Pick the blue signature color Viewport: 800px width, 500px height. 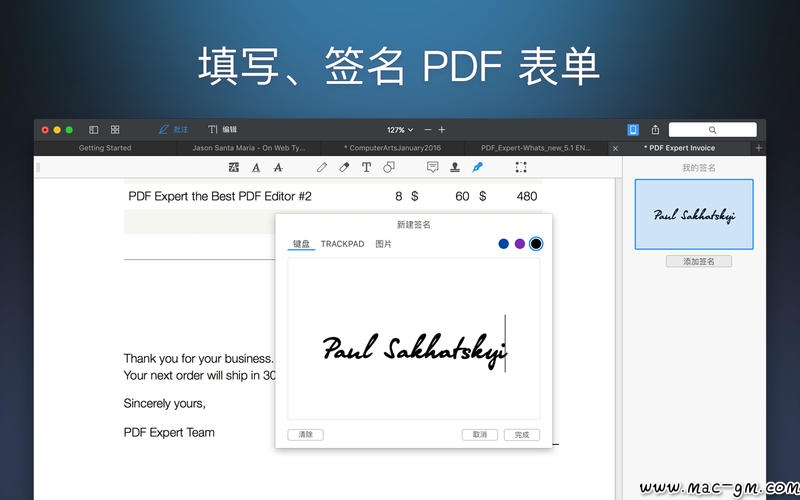pyautogui.click(x=504, y=244)
